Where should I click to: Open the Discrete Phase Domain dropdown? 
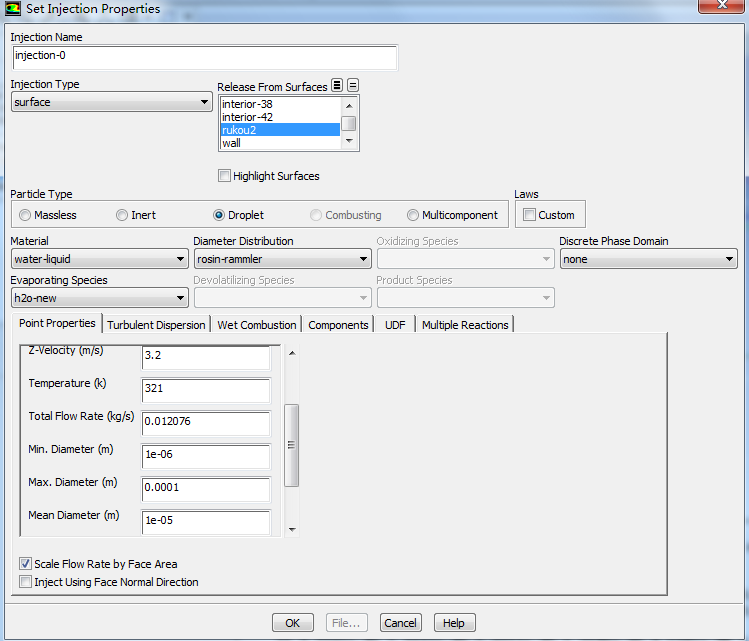(647, 259)
